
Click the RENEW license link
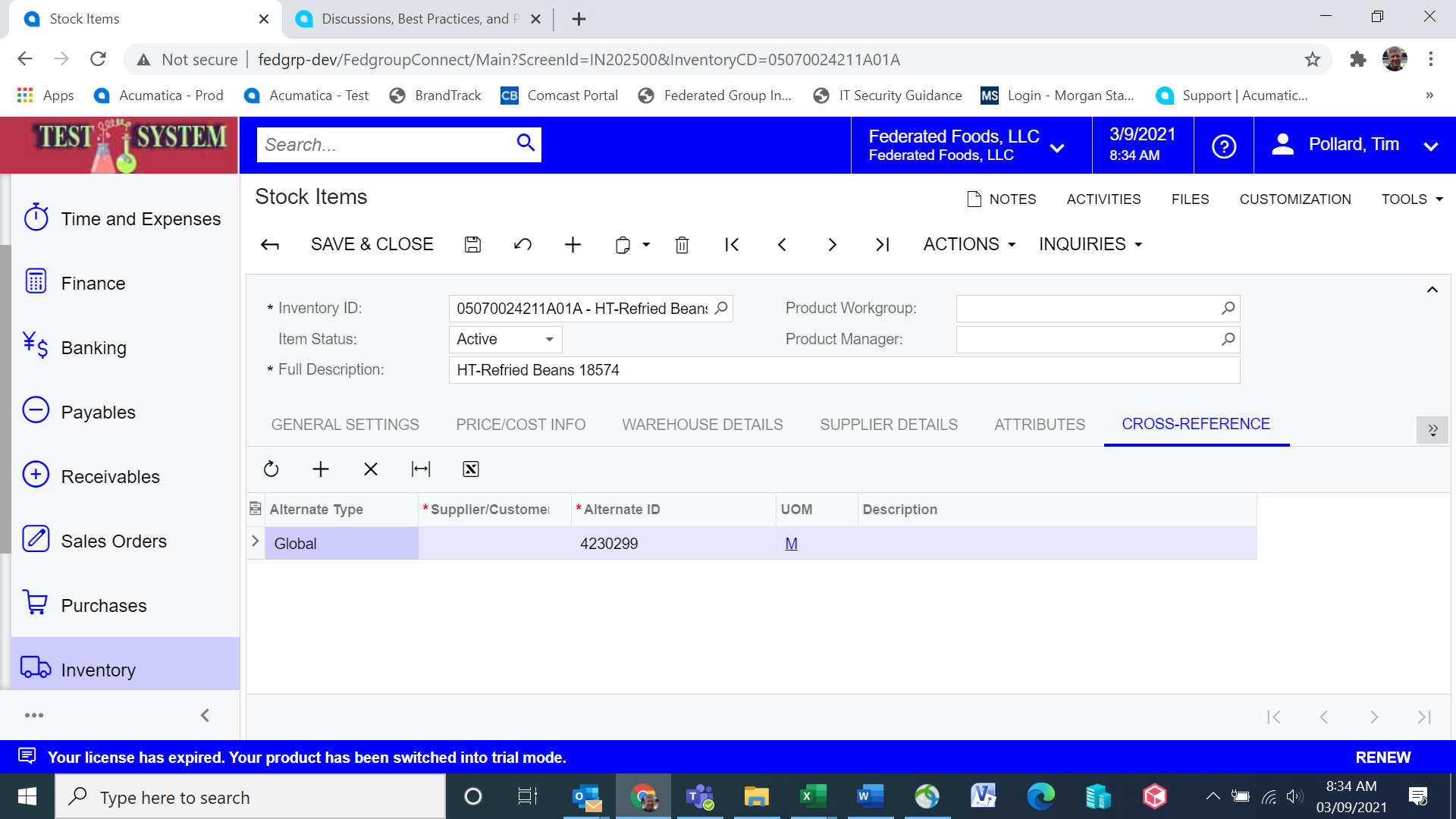[1382, 758]
